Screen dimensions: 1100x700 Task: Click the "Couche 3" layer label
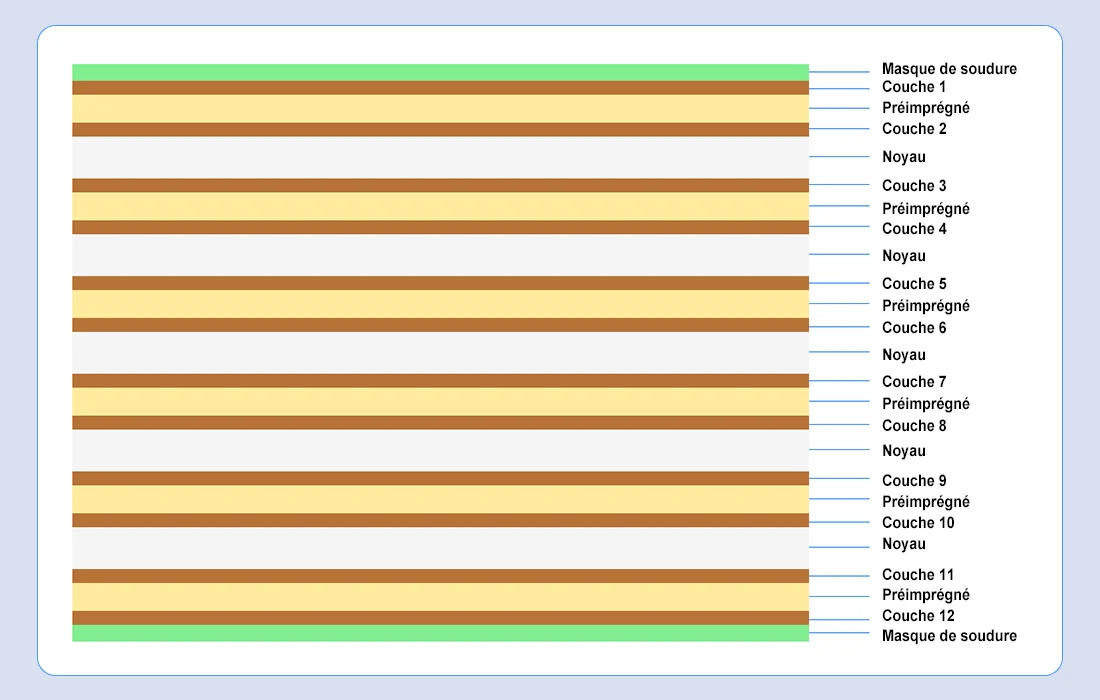(913, 186)
